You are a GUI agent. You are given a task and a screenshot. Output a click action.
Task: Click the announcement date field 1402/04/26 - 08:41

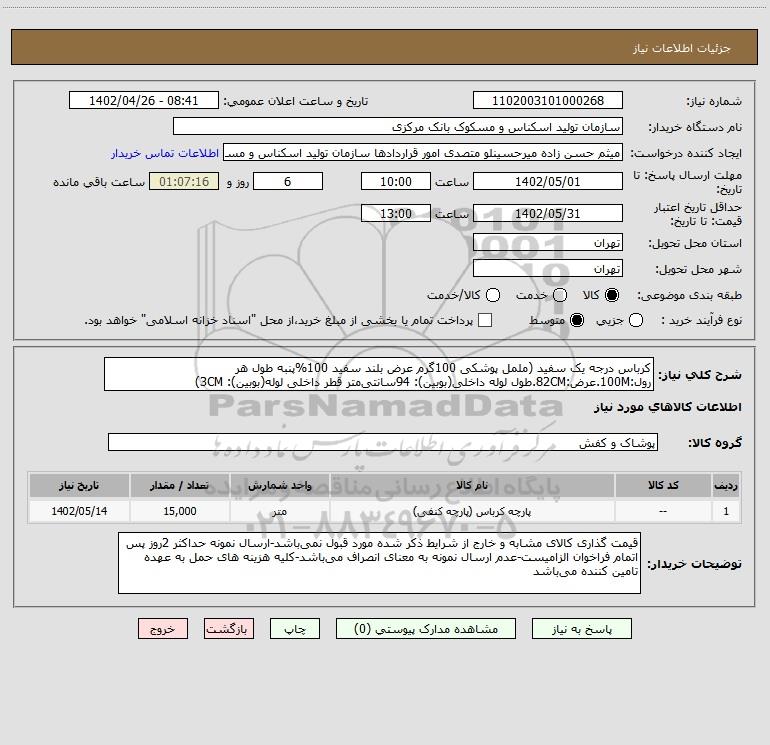tap(143, 101)
